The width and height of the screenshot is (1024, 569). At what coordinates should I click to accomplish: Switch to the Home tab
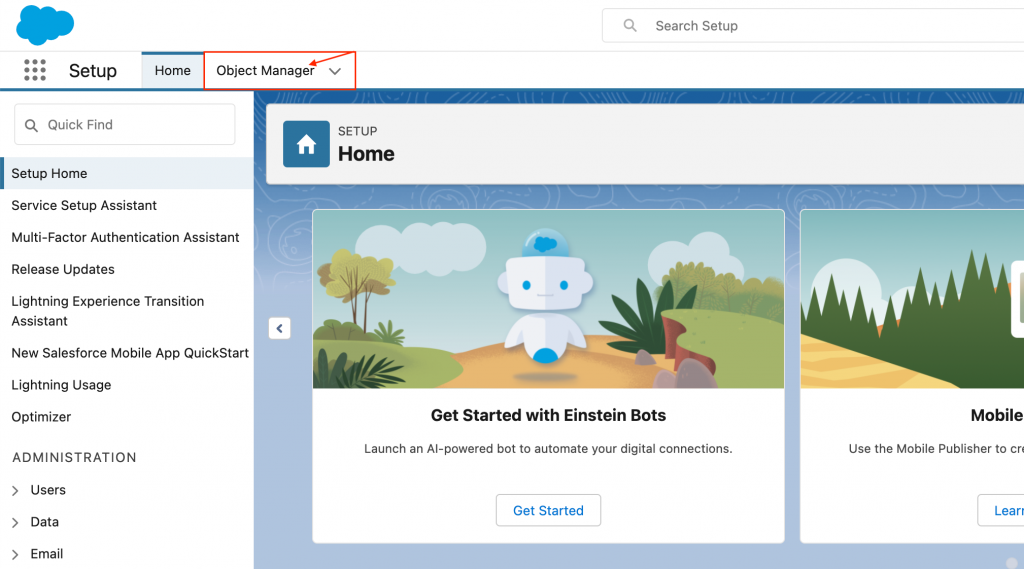172,71
